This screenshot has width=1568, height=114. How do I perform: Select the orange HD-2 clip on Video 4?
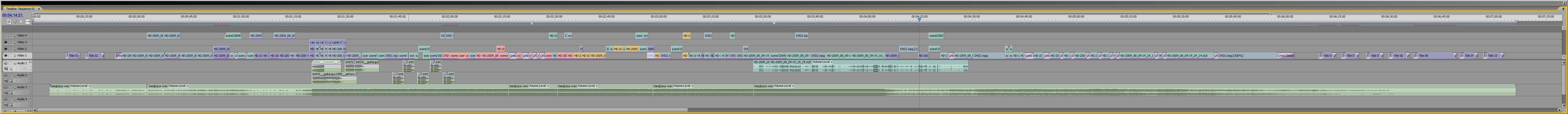tap(687, 35)
